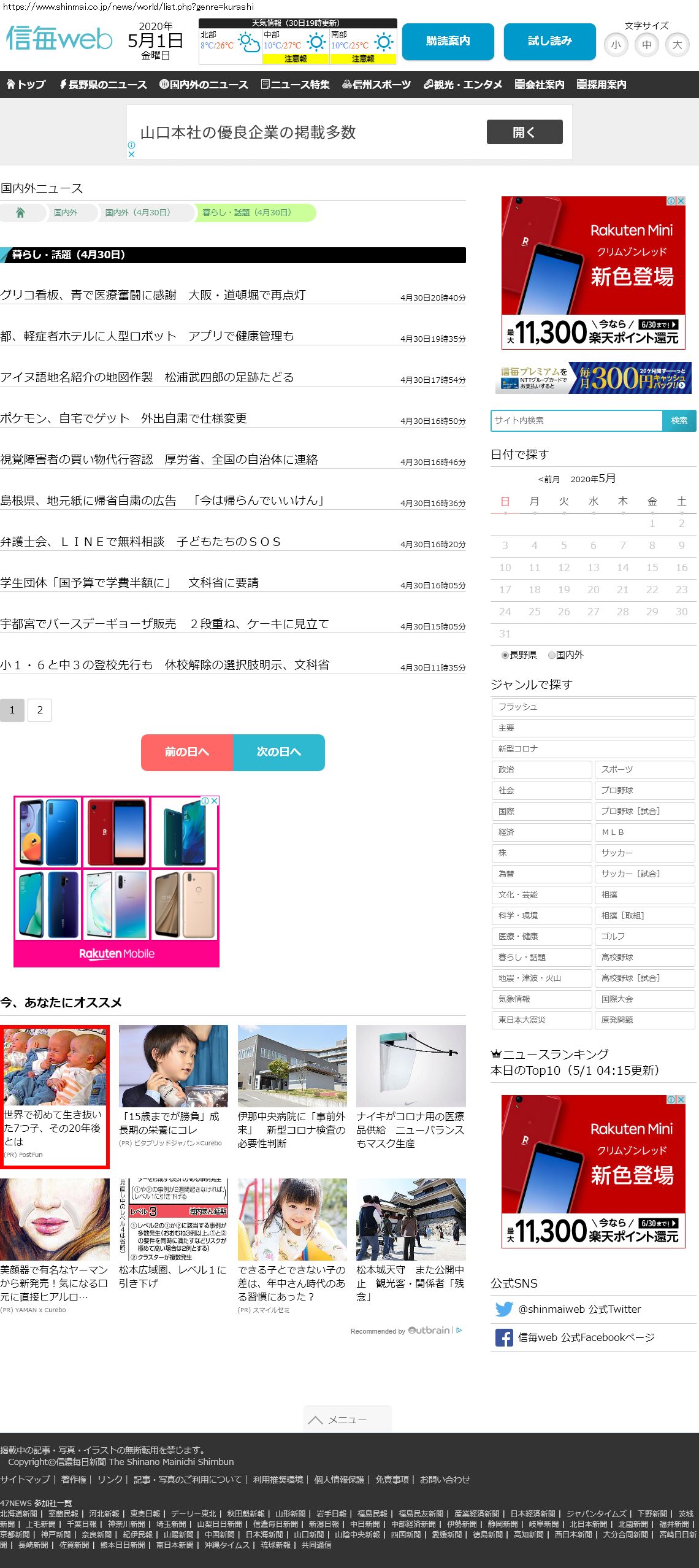Set text size to medium (中)
Image resolution: width=699 pixels, height=1568 pixels.
coord(647,45)
